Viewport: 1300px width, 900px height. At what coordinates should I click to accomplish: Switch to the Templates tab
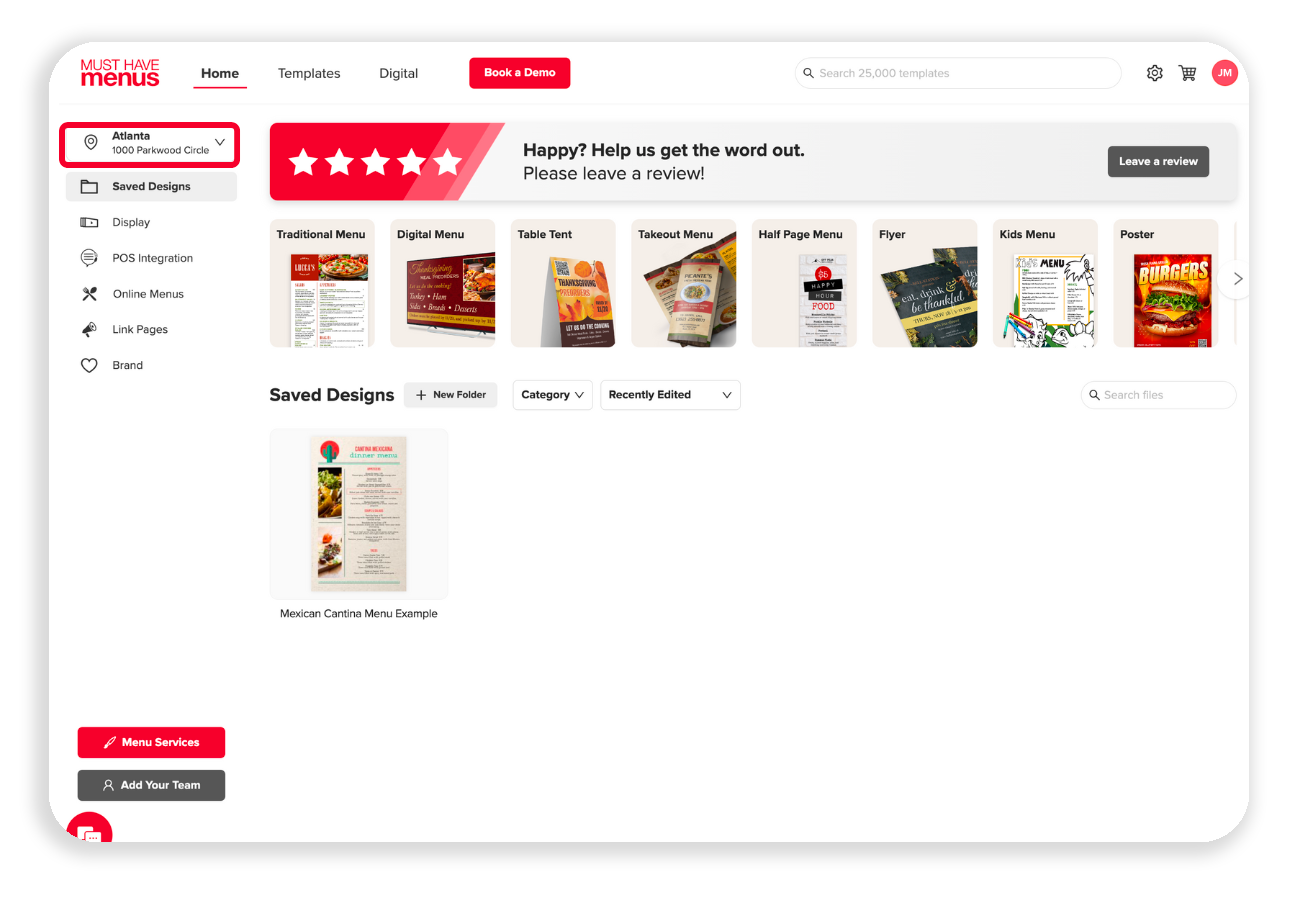[x=309, y=73]
